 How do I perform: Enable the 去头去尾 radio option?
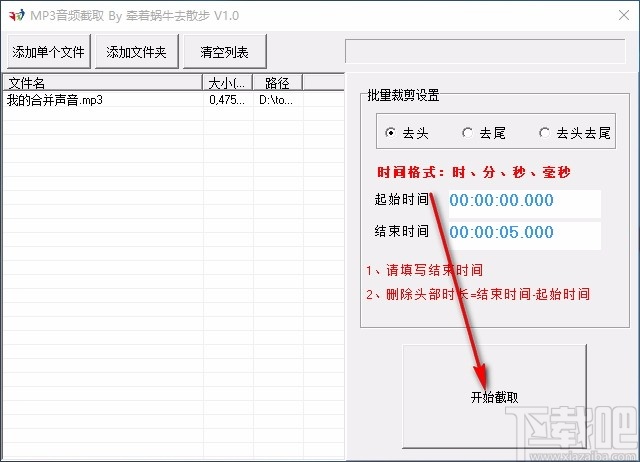click(x=575, y=133)
